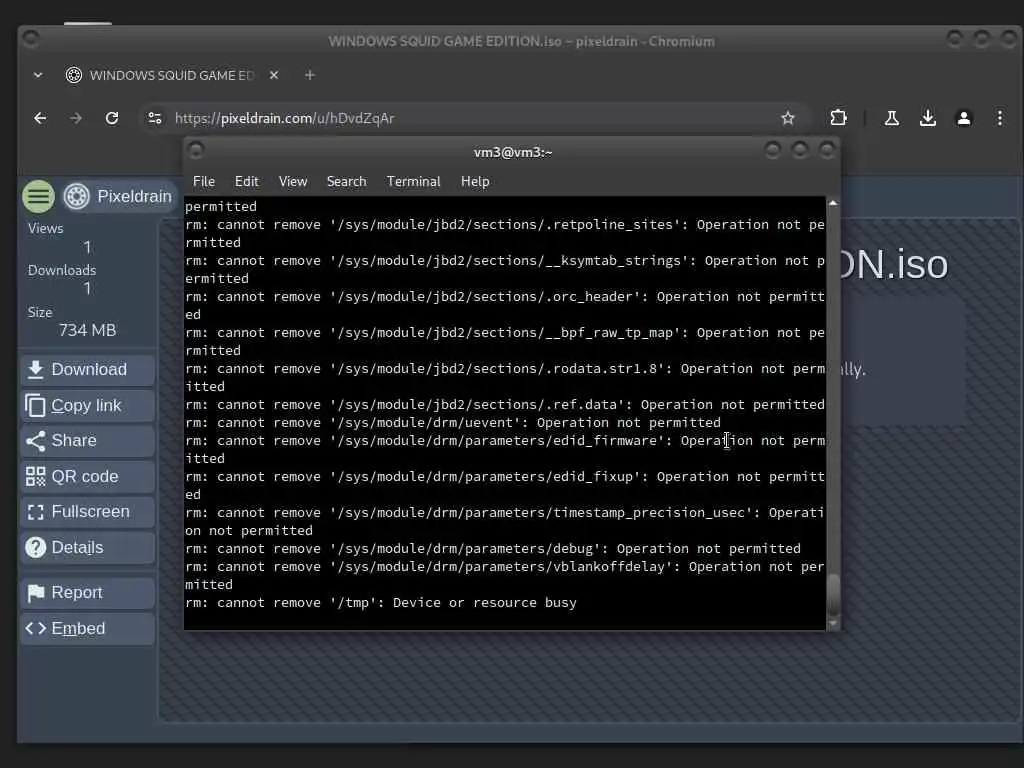Open the profile avatar icon
The width and height of the screenshot is (1024, 768).
963,118
